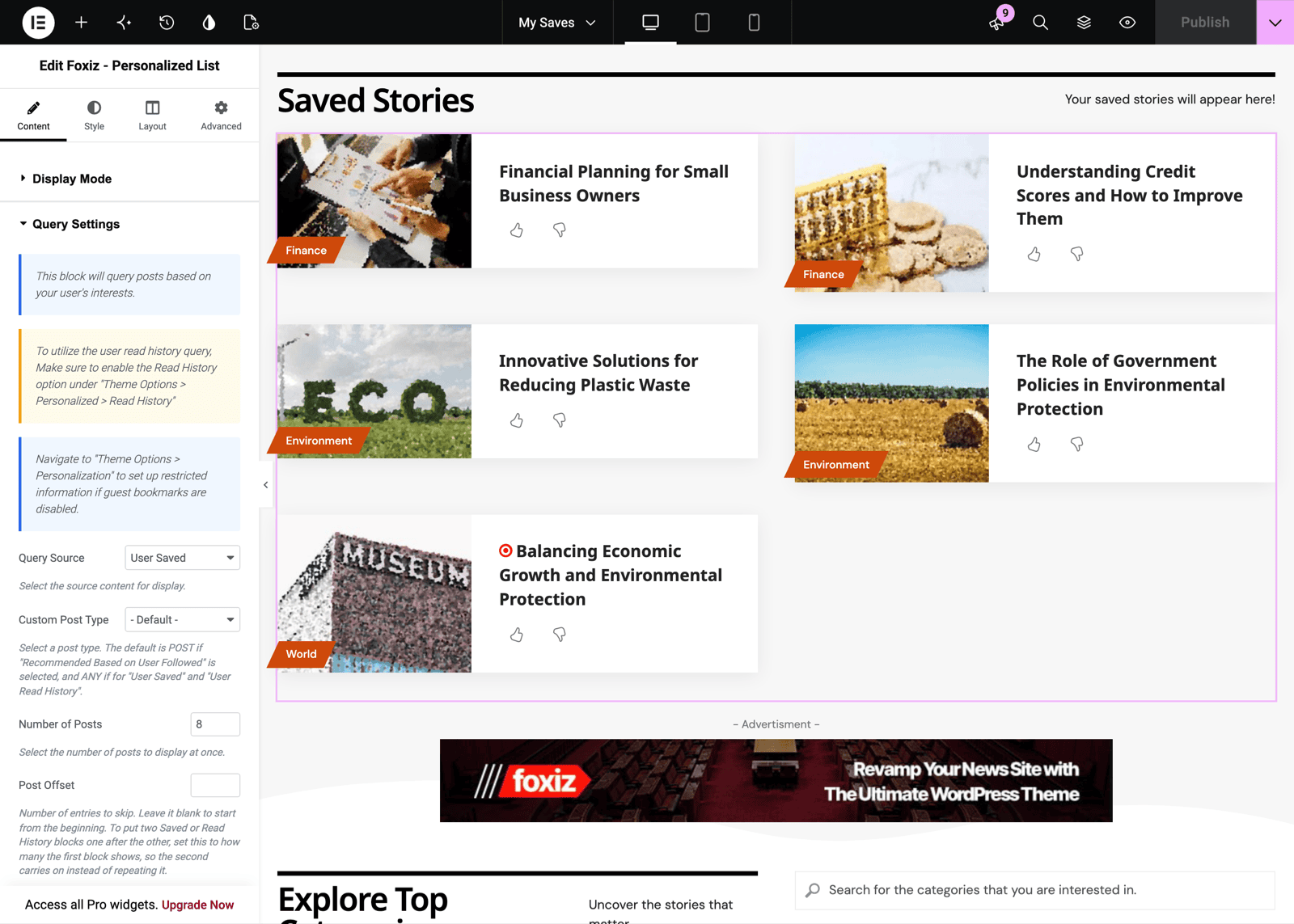
Task: Preview changes with the eye icon
Action: coord(1127,23)
